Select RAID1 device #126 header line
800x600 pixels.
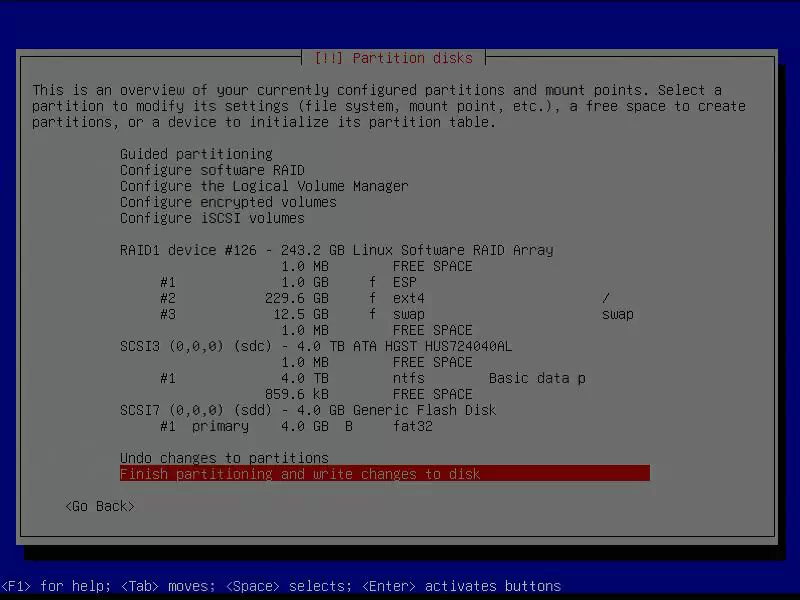(336, 250)
